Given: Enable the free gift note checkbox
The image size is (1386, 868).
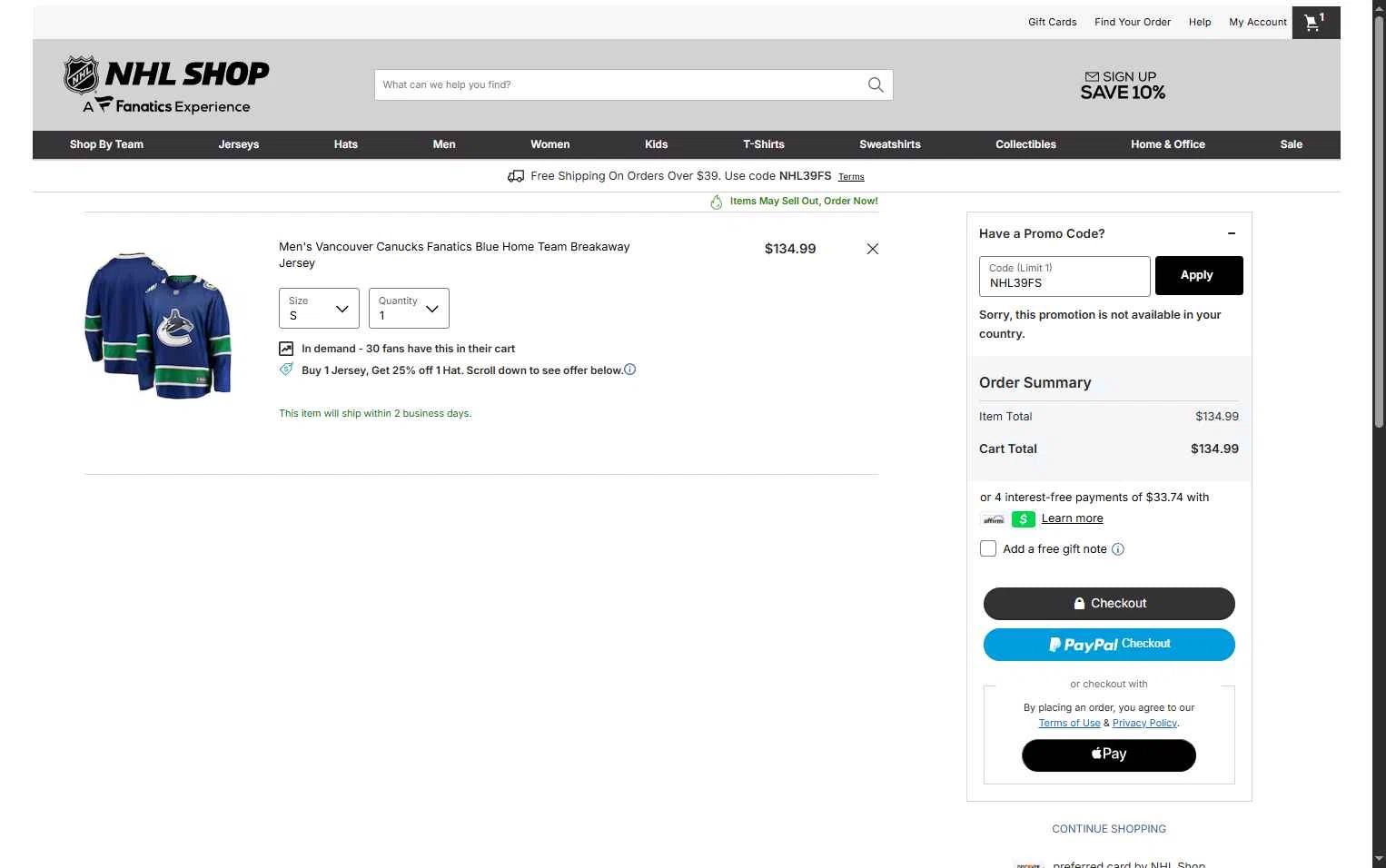Looking at the screenshot, I should tap(988, 548).
